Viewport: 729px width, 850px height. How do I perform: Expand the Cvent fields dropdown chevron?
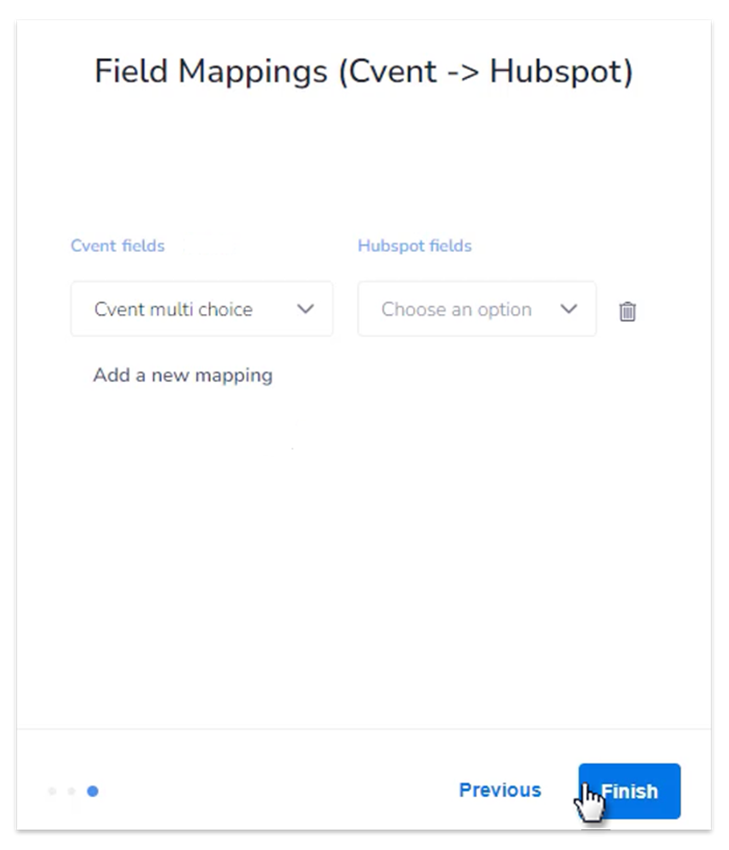pos(306,309)
